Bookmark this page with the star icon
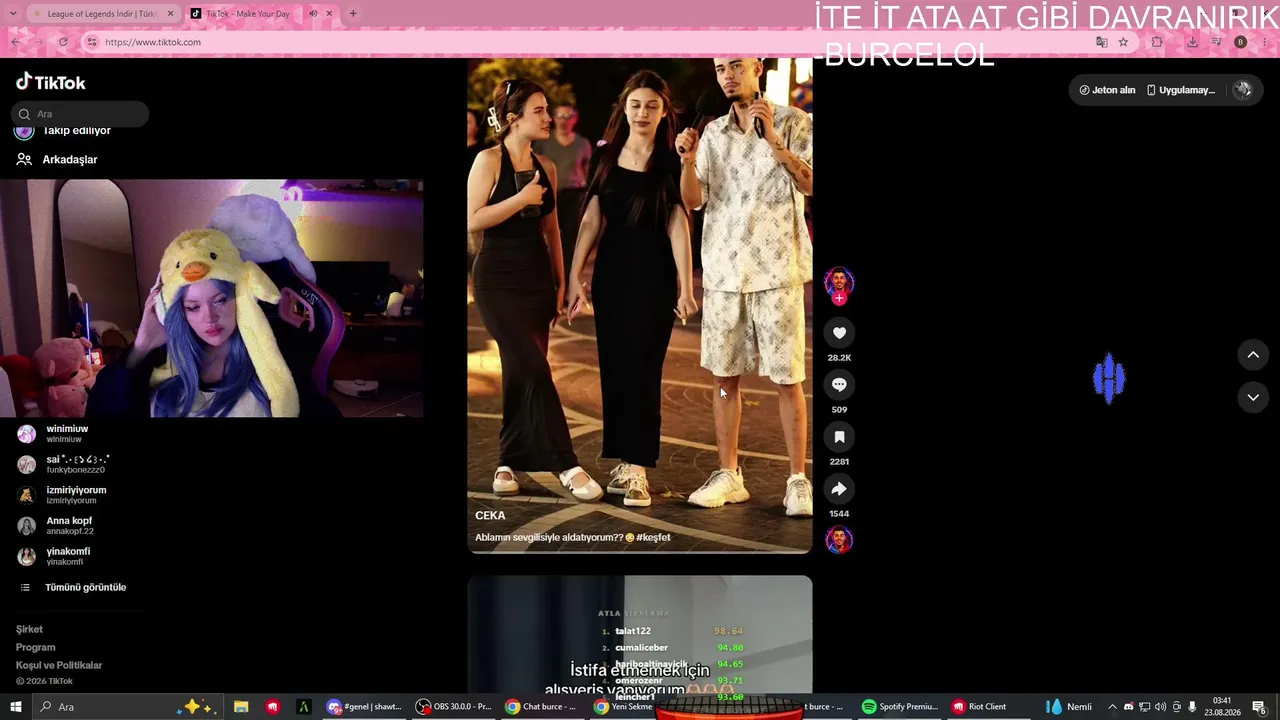 (x=1124, y=42)
